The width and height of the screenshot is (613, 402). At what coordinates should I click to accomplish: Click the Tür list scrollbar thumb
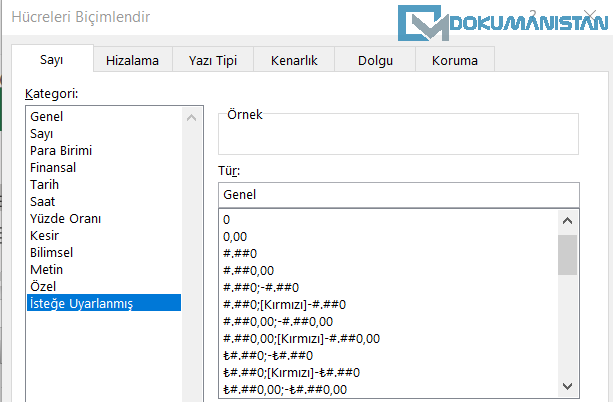(568, 255)
